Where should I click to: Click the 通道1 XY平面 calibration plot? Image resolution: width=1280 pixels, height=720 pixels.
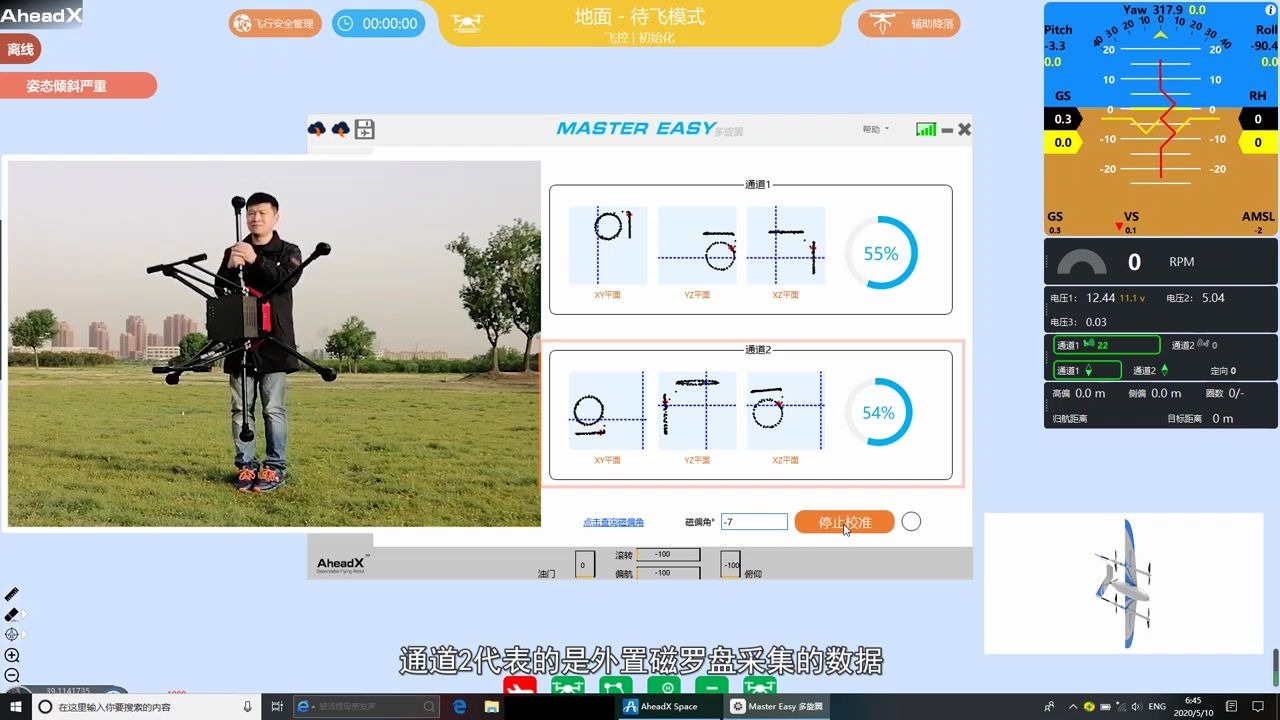(x=608, y=246)
